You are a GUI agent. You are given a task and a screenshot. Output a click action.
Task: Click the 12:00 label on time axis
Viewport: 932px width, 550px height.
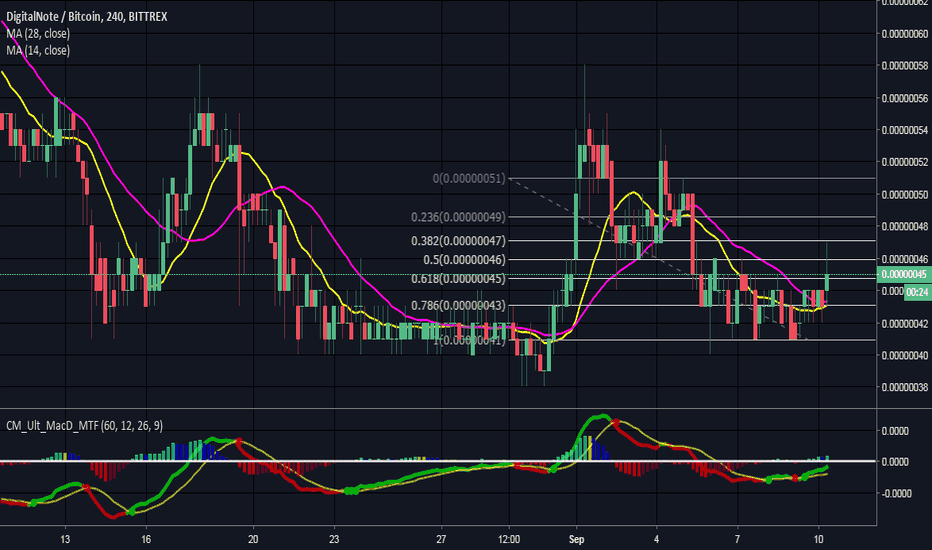click(509, 539)
